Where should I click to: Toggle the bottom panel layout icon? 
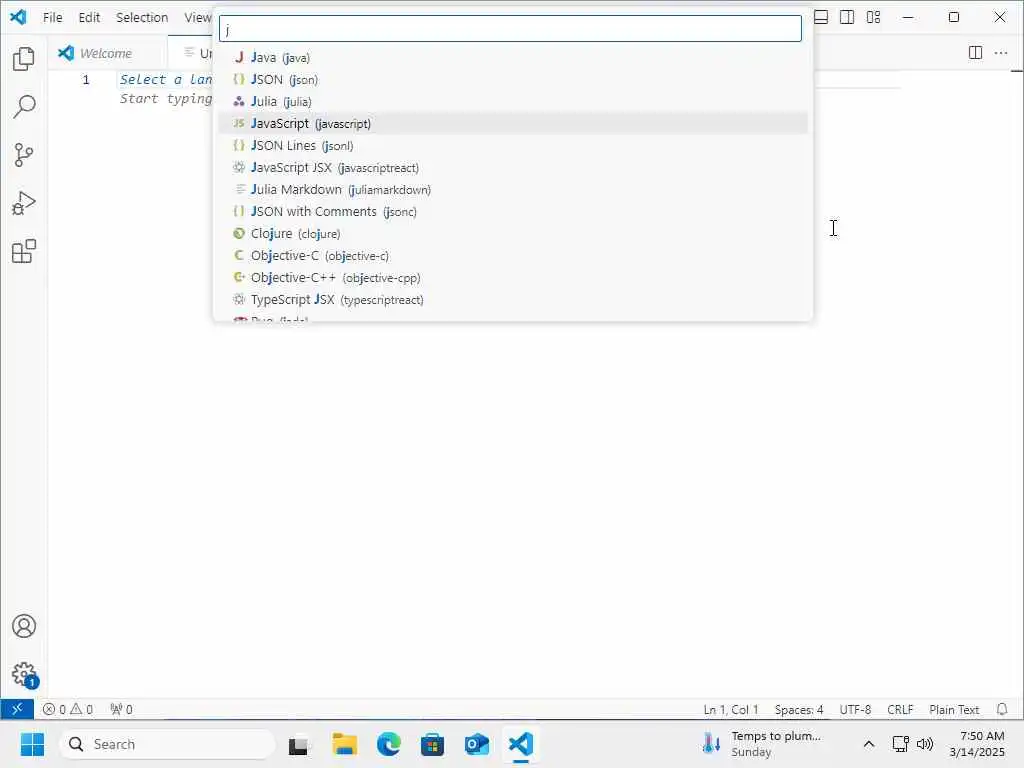tap(821, 17)
